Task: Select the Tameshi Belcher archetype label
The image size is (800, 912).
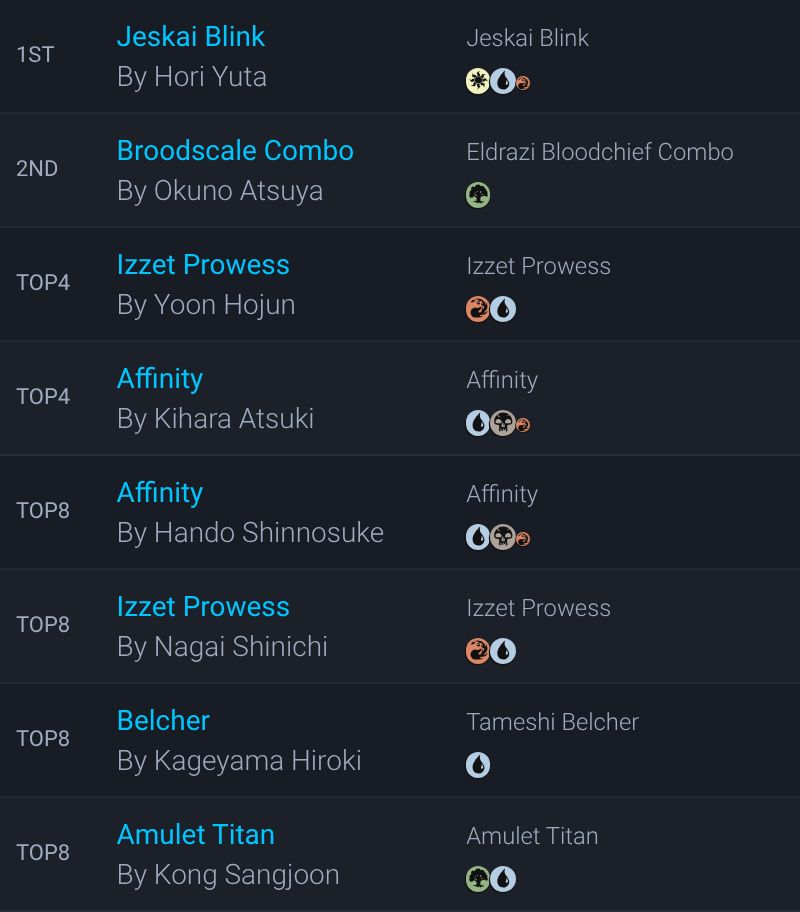Action: [553, 722]
